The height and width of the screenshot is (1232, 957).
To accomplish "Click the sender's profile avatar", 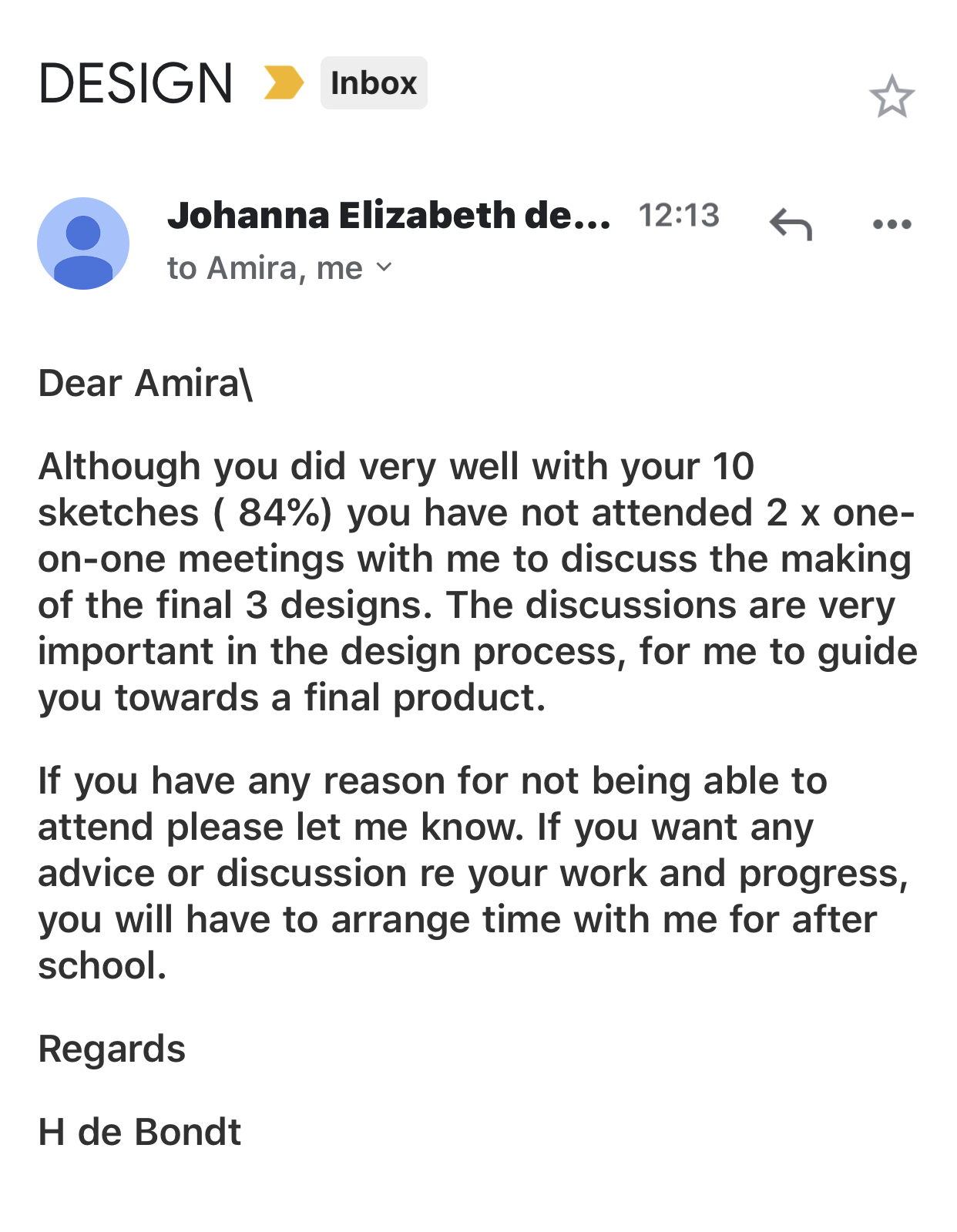I will 83,243.
